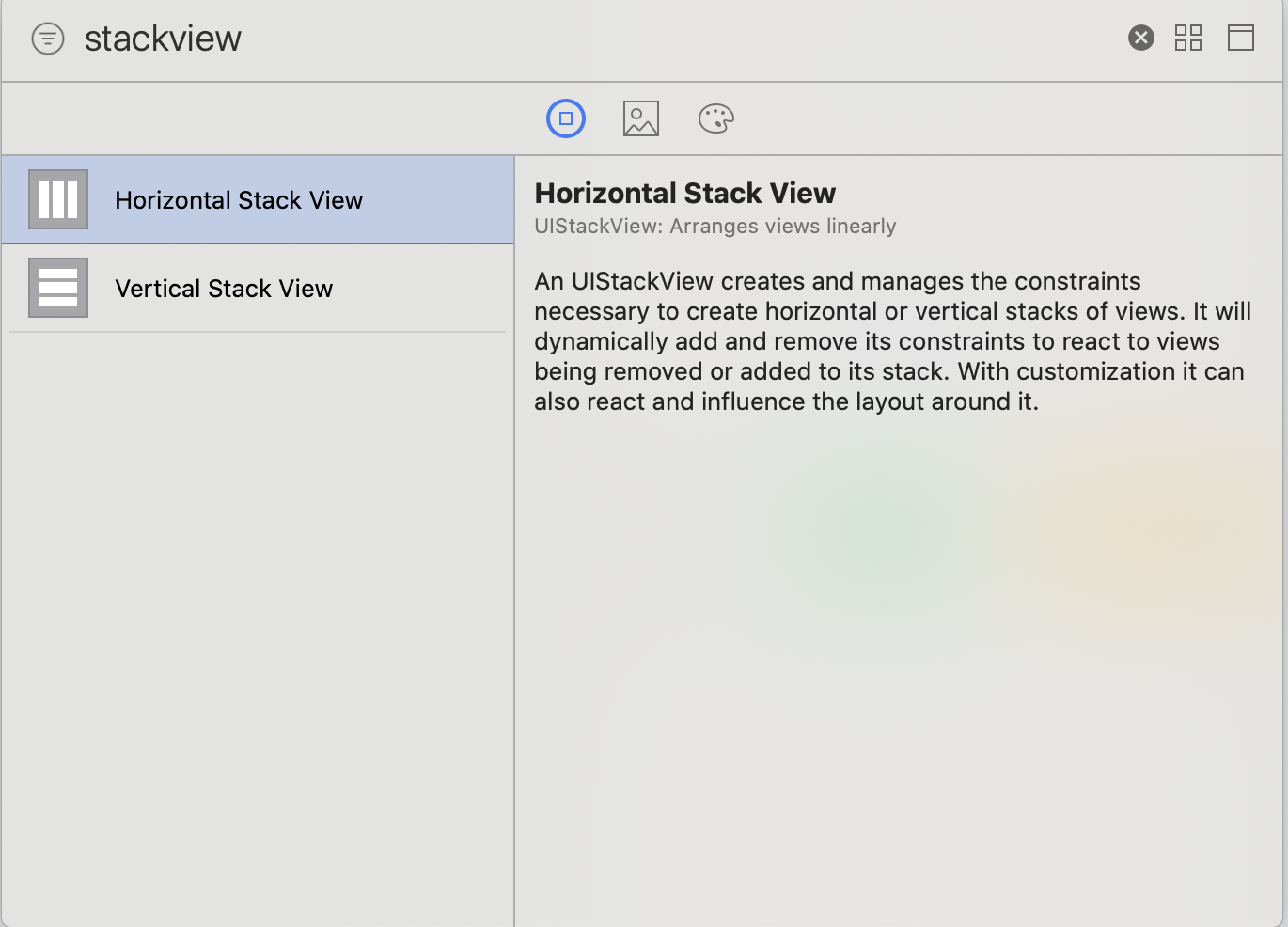The height and width of the screenshot is (927, 1288).
Task: Click the 'Horizontal Stack View' detail heading
Action: (685, 193)
